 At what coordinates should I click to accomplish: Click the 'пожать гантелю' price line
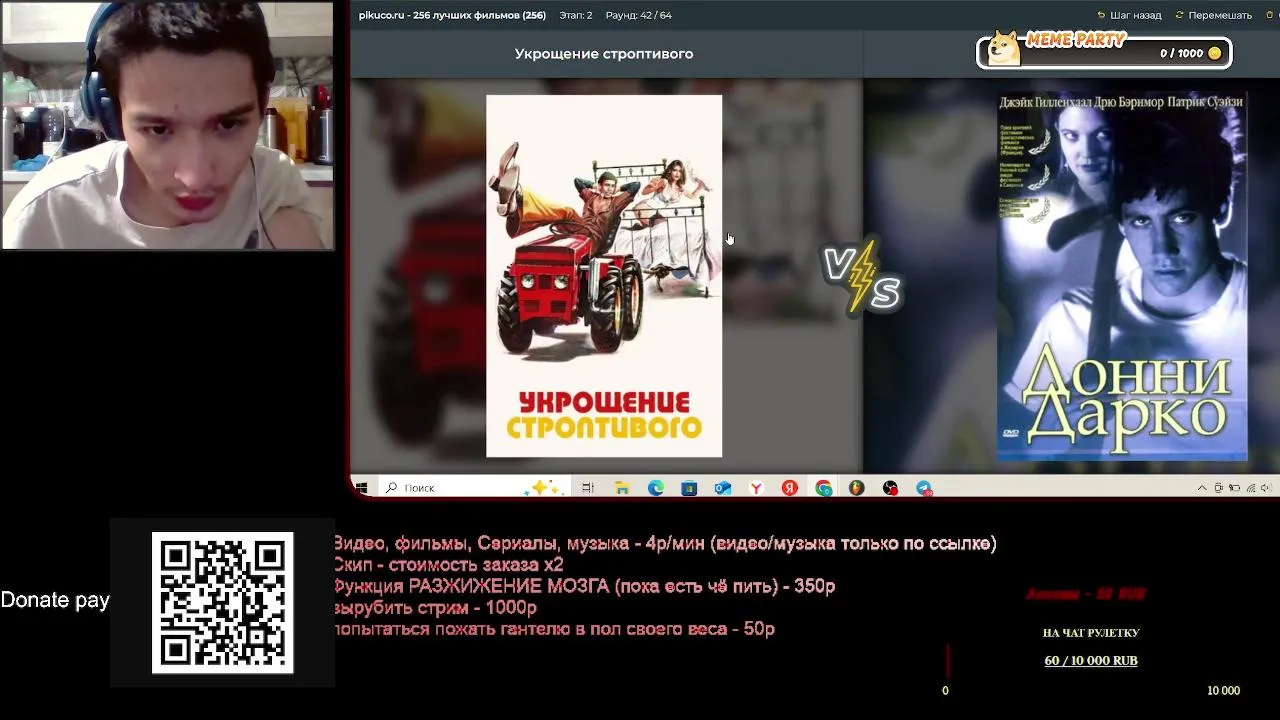pos(555,629)
